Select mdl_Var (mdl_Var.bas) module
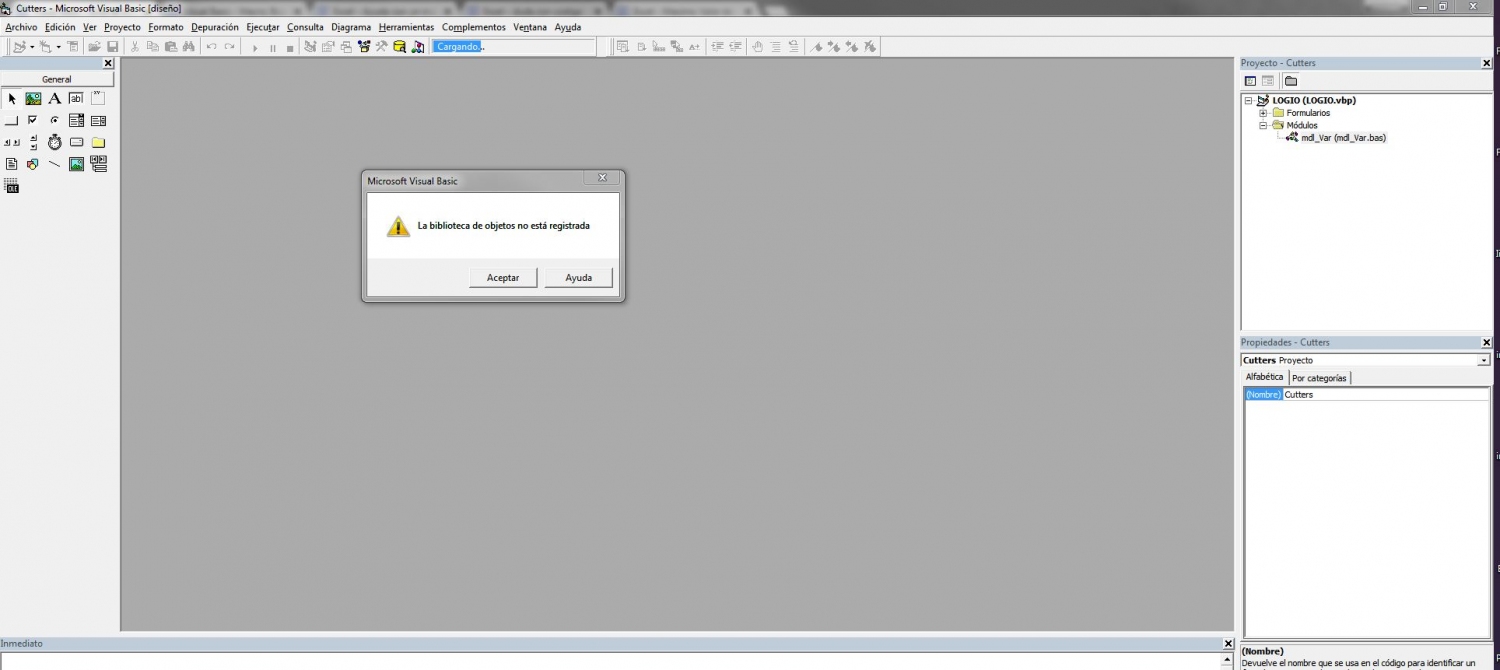Image resolution: width=1500 pixels, height=670 pixels. tap(1343, 138)
